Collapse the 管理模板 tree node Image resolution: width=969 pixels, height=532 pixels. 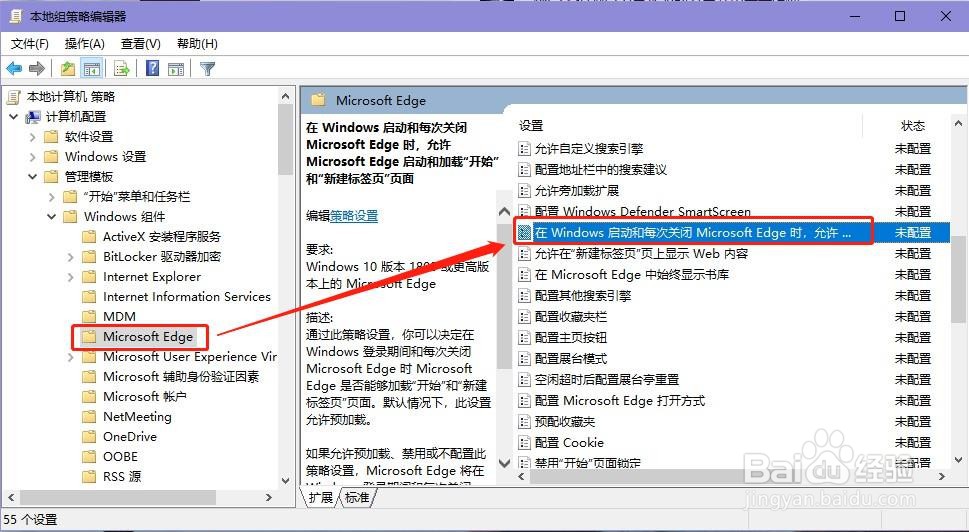[x=33, y=177]
